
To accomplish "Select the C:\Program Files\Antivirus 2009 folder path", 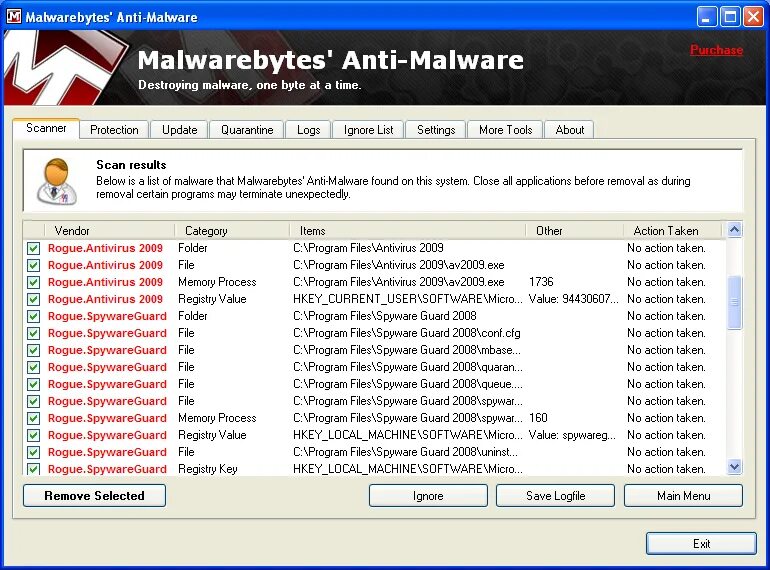I will pyautogui.click(x=368, y=248).
